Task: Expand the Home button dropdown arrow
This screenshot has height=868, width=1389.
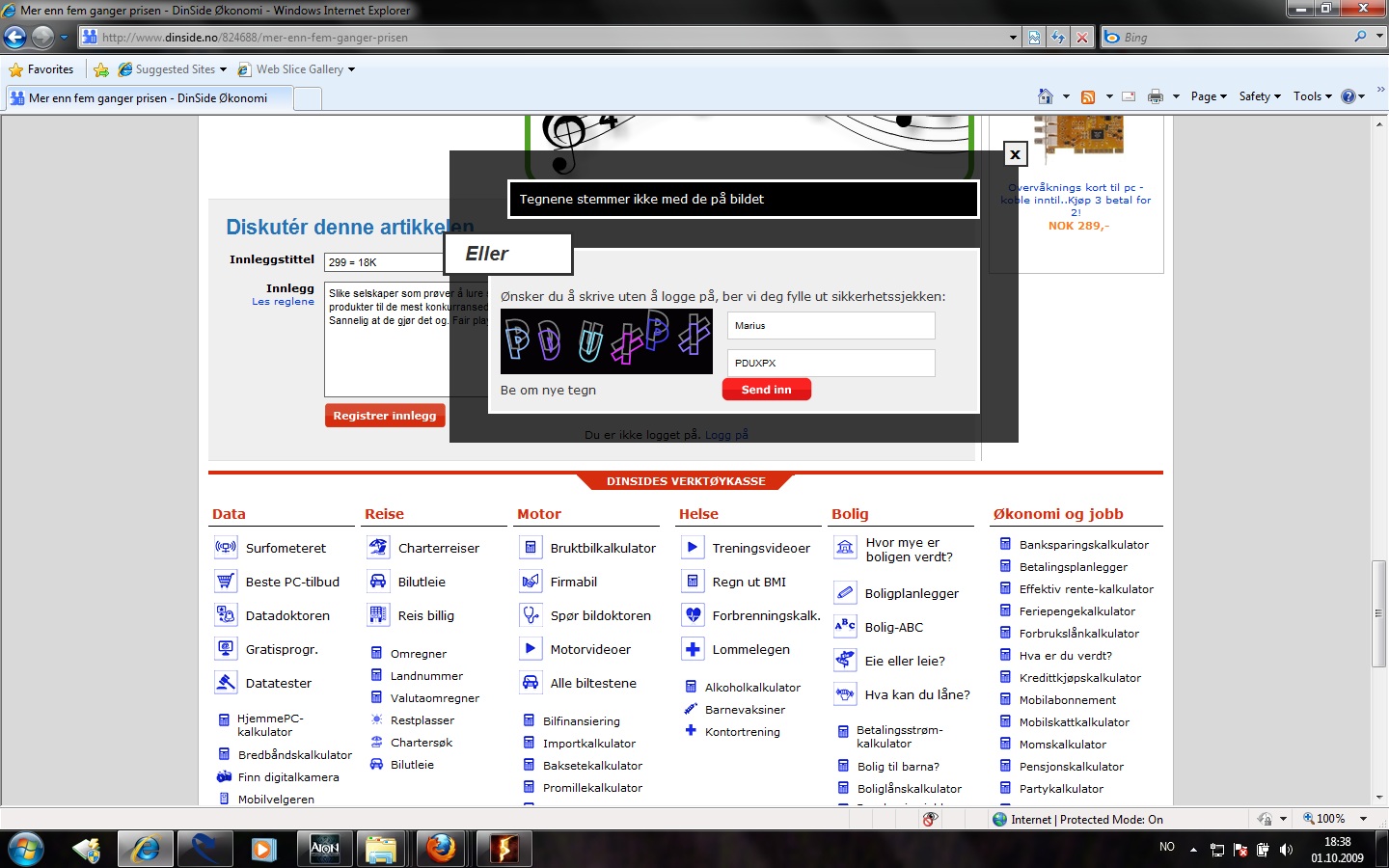Action: (x=1066, y=96)
